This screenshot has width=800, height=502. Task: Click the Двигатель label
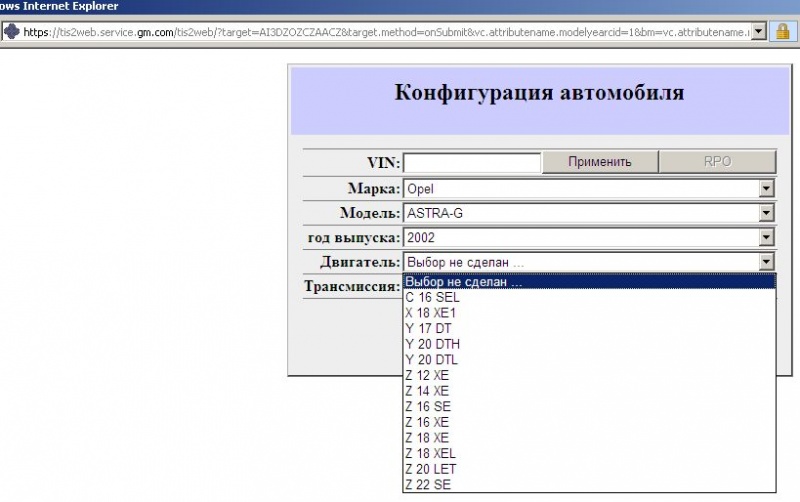click(x=360, y=262)
